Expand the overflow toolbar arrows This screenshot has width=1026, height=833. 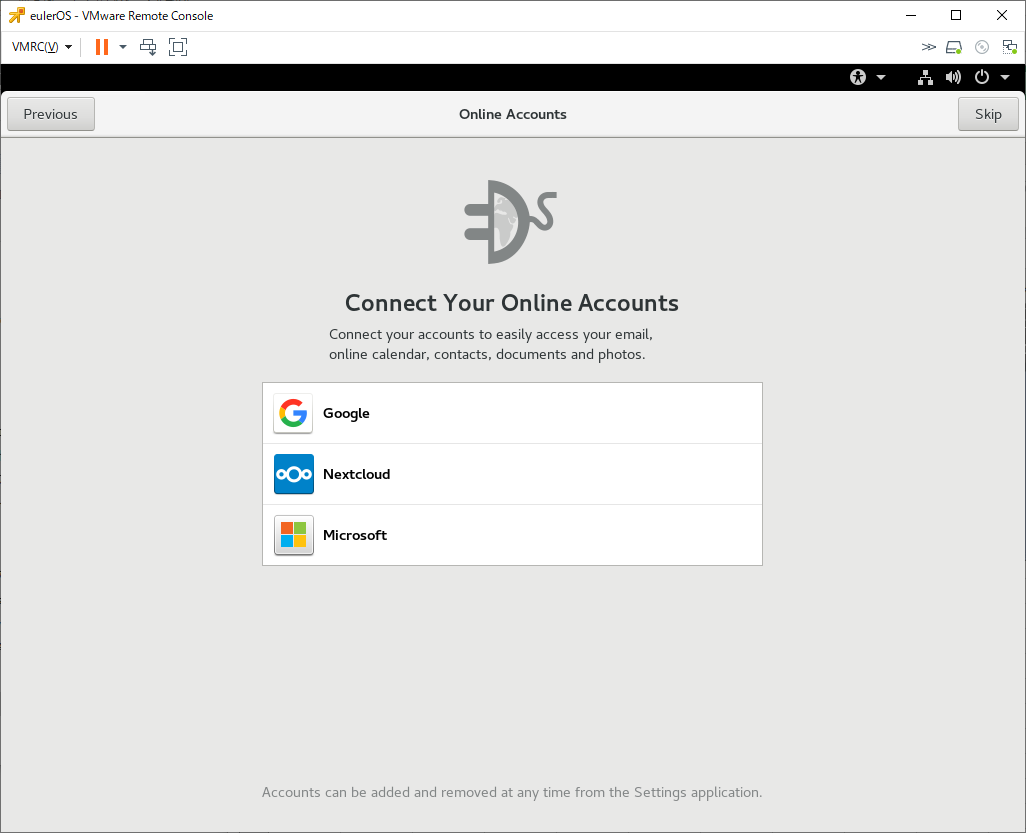(x=929, y=47)
